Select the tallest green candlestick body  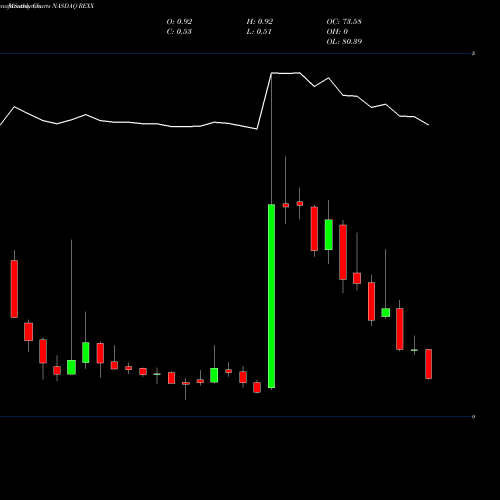tap(272, 296)
